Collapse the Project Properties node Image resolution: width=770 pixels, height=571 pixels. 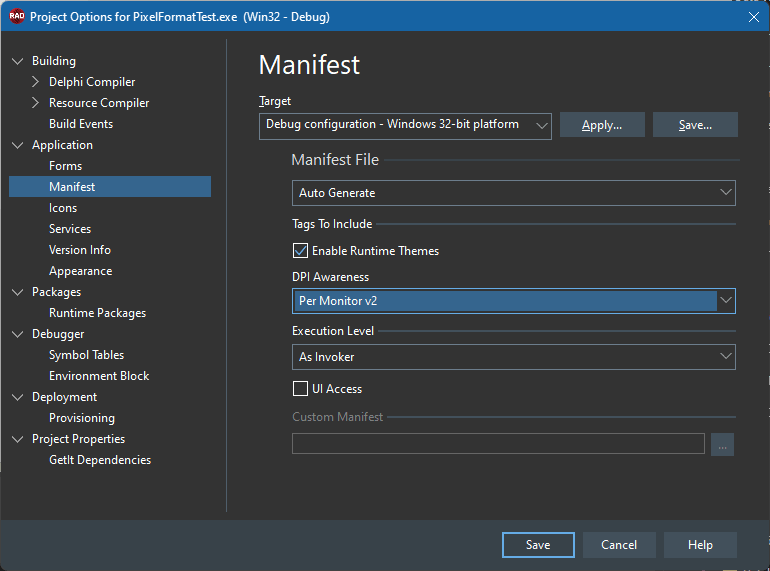click(x=18, y=439)
